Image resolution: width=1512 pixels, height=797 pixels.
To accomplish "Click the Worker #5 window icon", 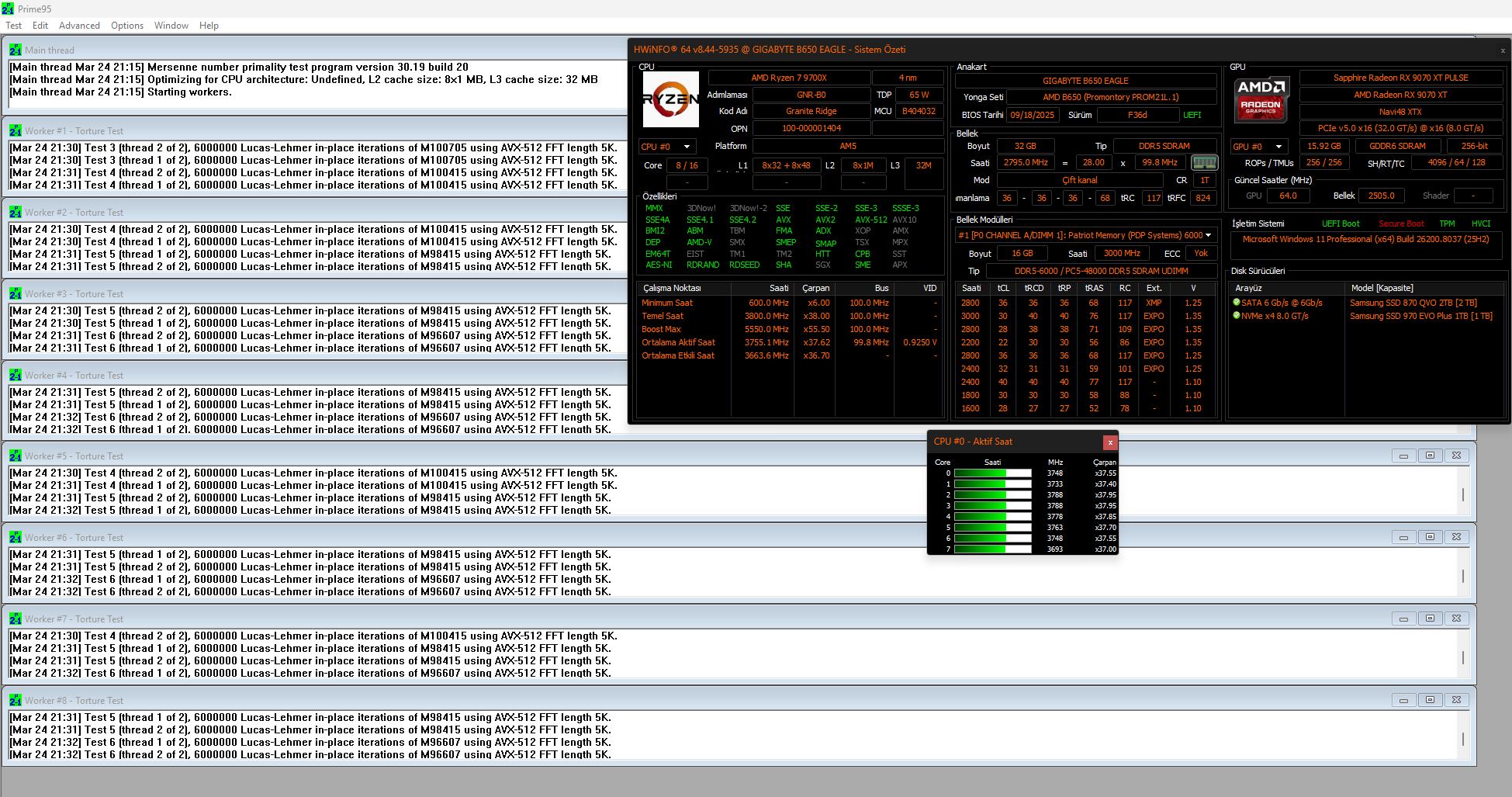I will (x=16, y=456).
